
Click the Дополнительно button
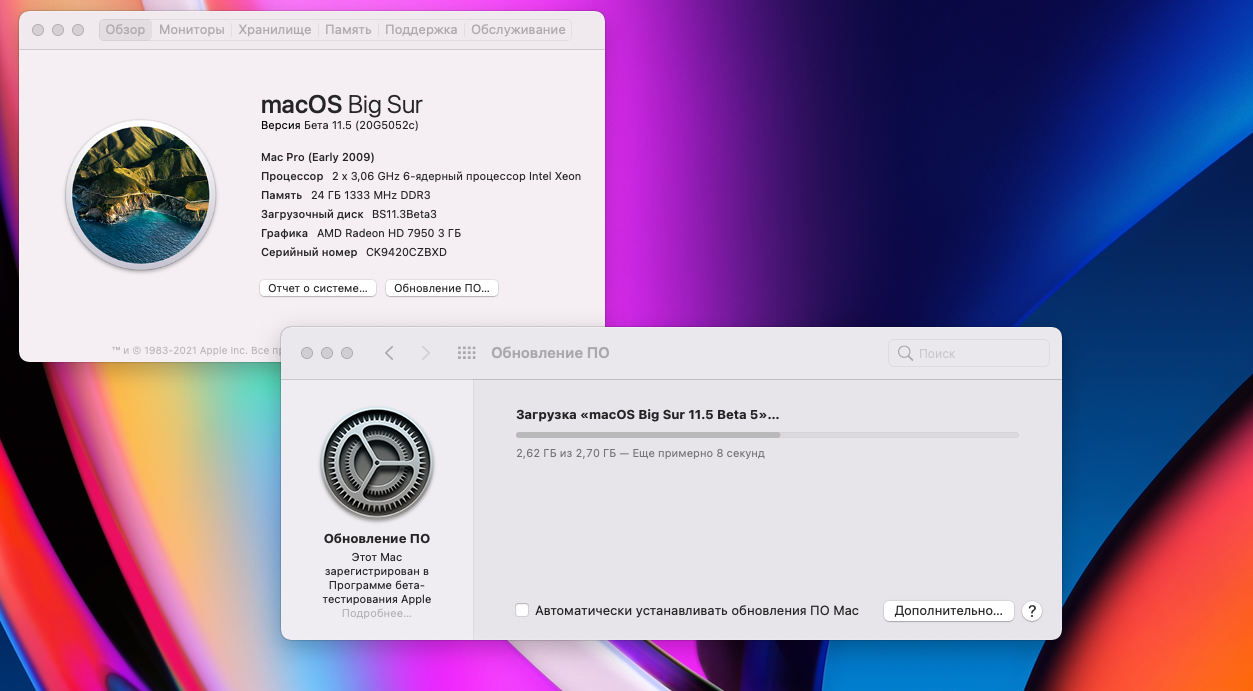click(x=948, y=611)
